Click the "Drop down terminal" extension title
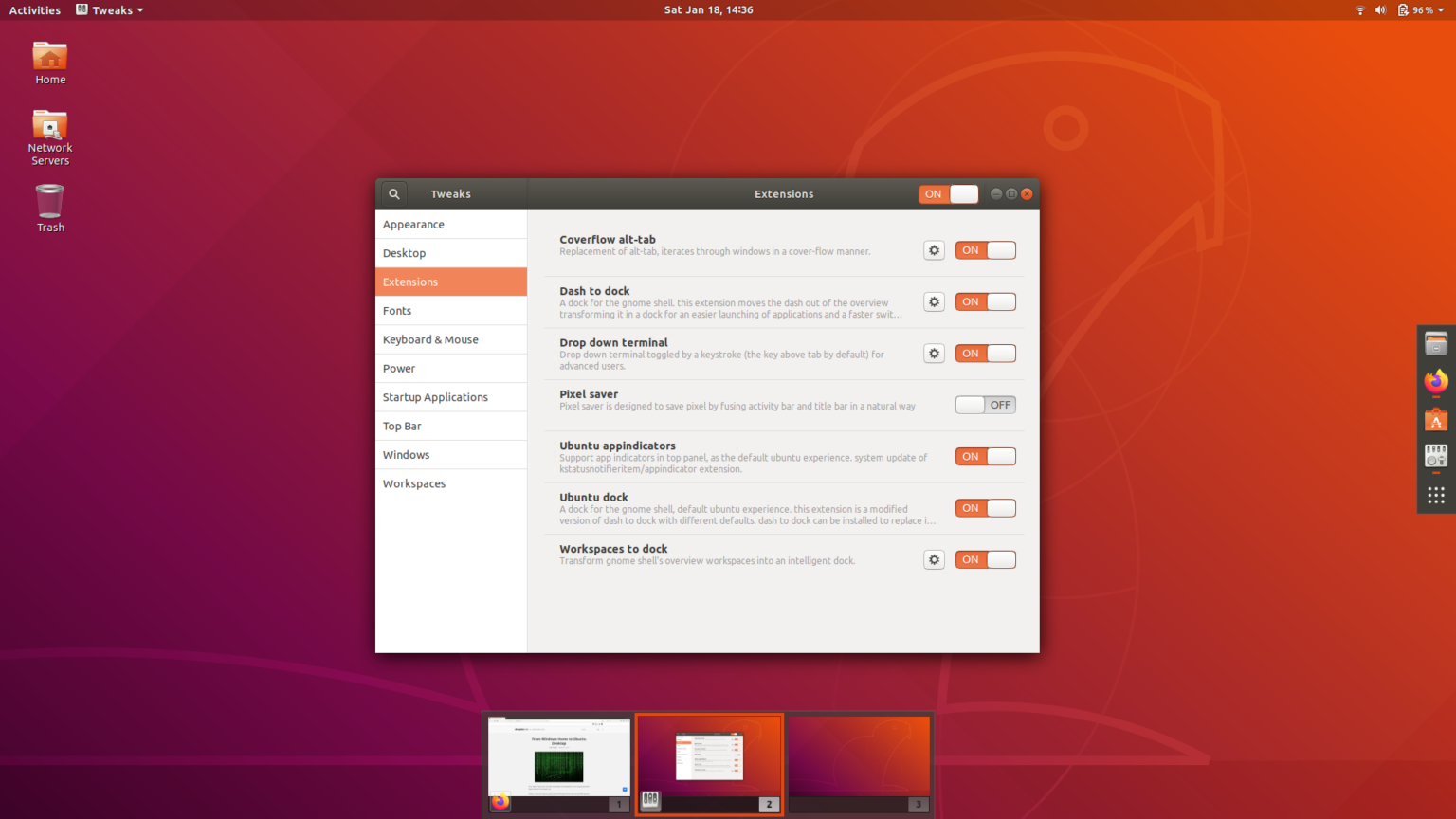The width and height of the screenshot is (1456, 819). [x=613, y=342]
